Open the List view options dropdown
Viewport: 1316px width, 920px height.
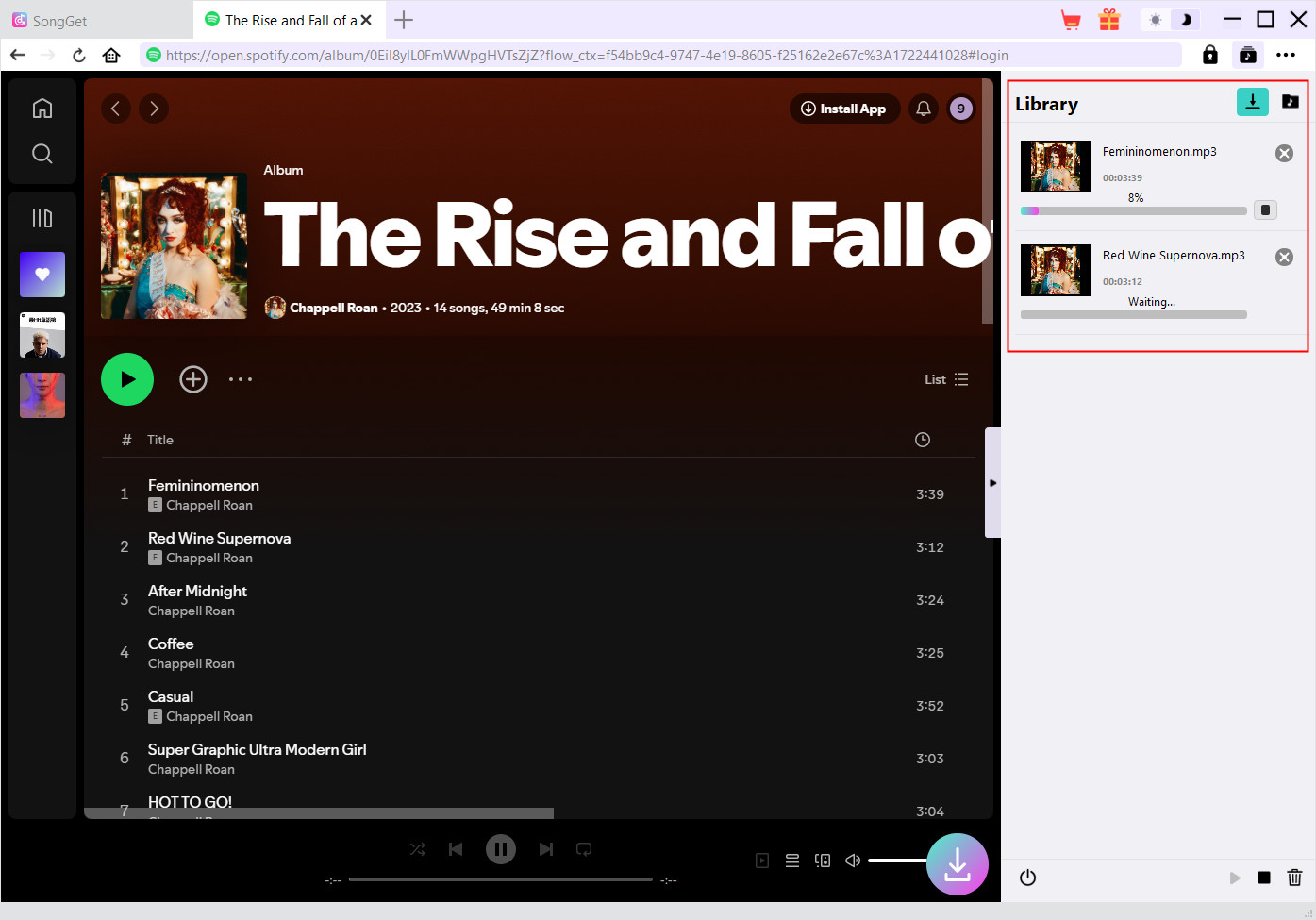[946, 379]
